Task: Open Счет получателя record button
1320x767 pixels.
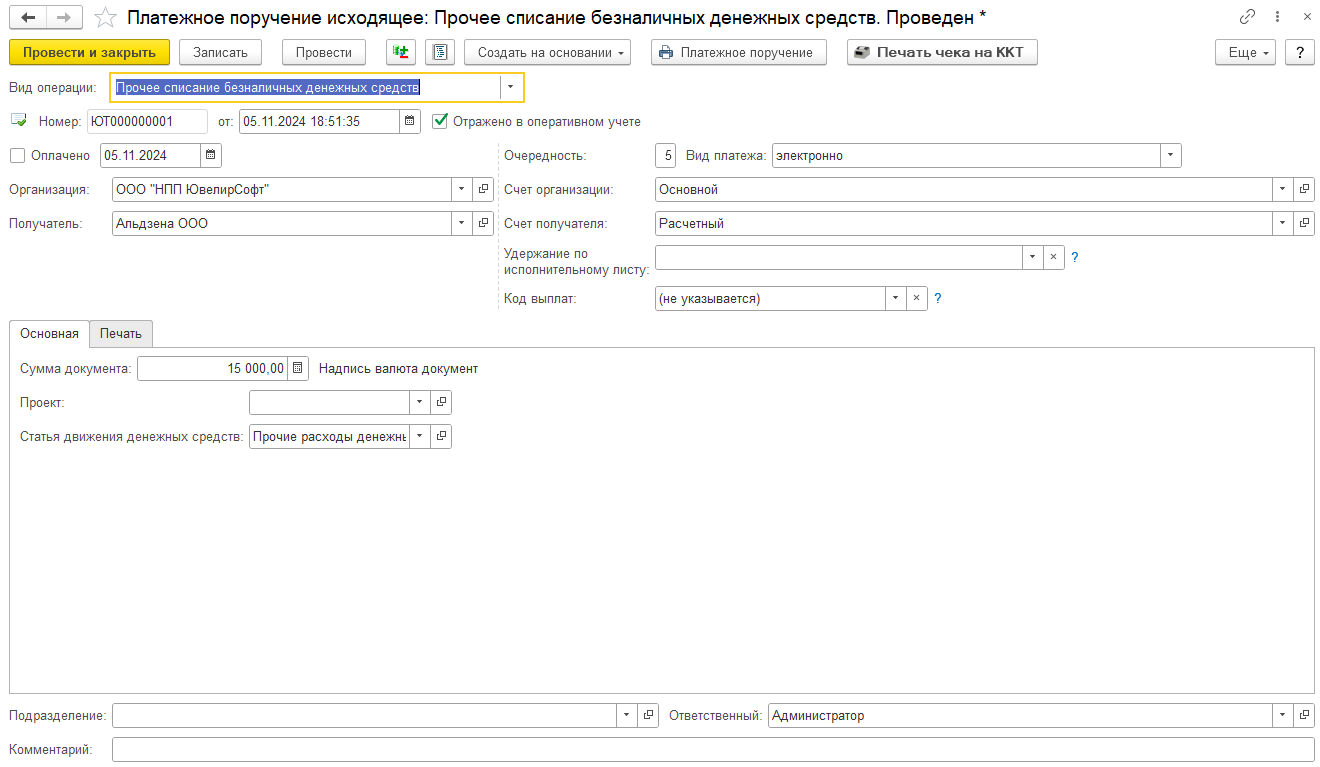Action: click(x=1304, y=223)
